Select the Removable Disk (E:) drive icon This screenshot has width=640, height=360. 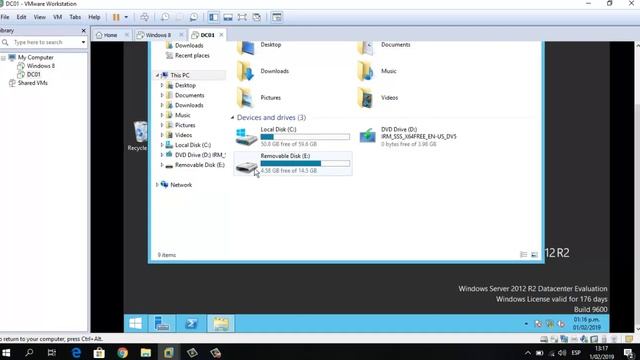[x=247, y=167]
